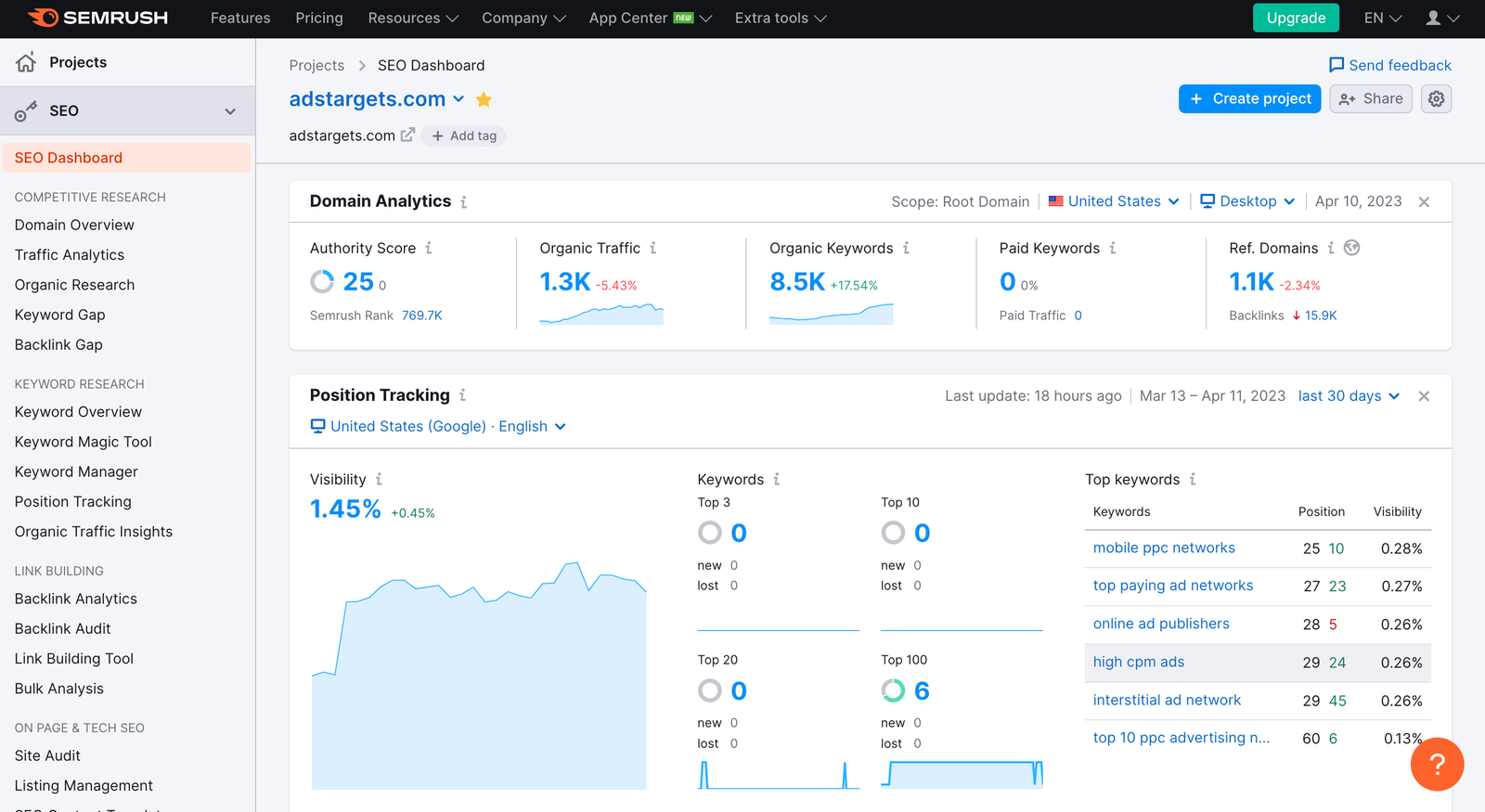Show Organic Keywords info icon
The height and width of the screenshot is (812, 1485).
click(906, 248)
